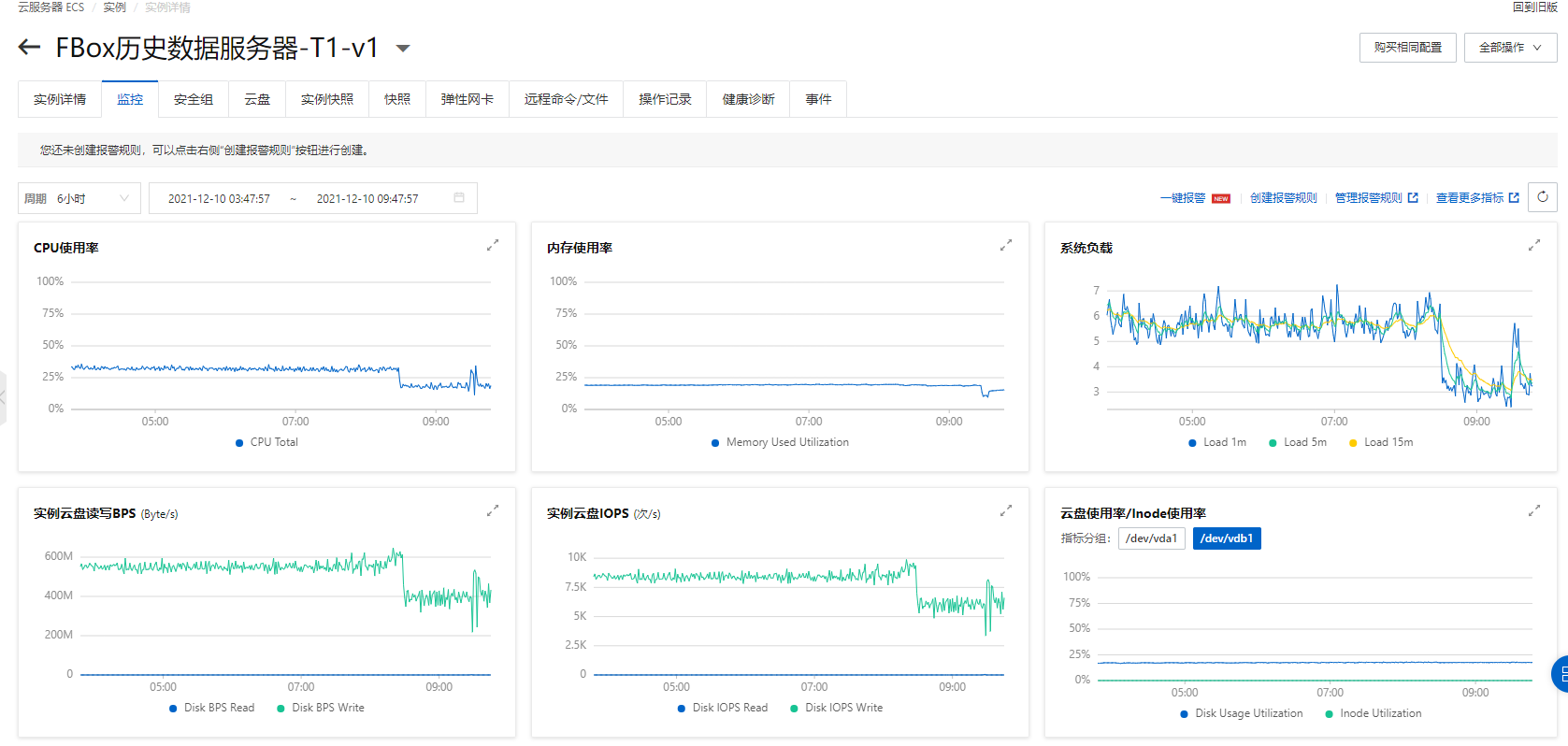The height and width of the screenshot is (746, 1568).
Task: Refresh the monitoring charts
Action: pos(1543,197)
